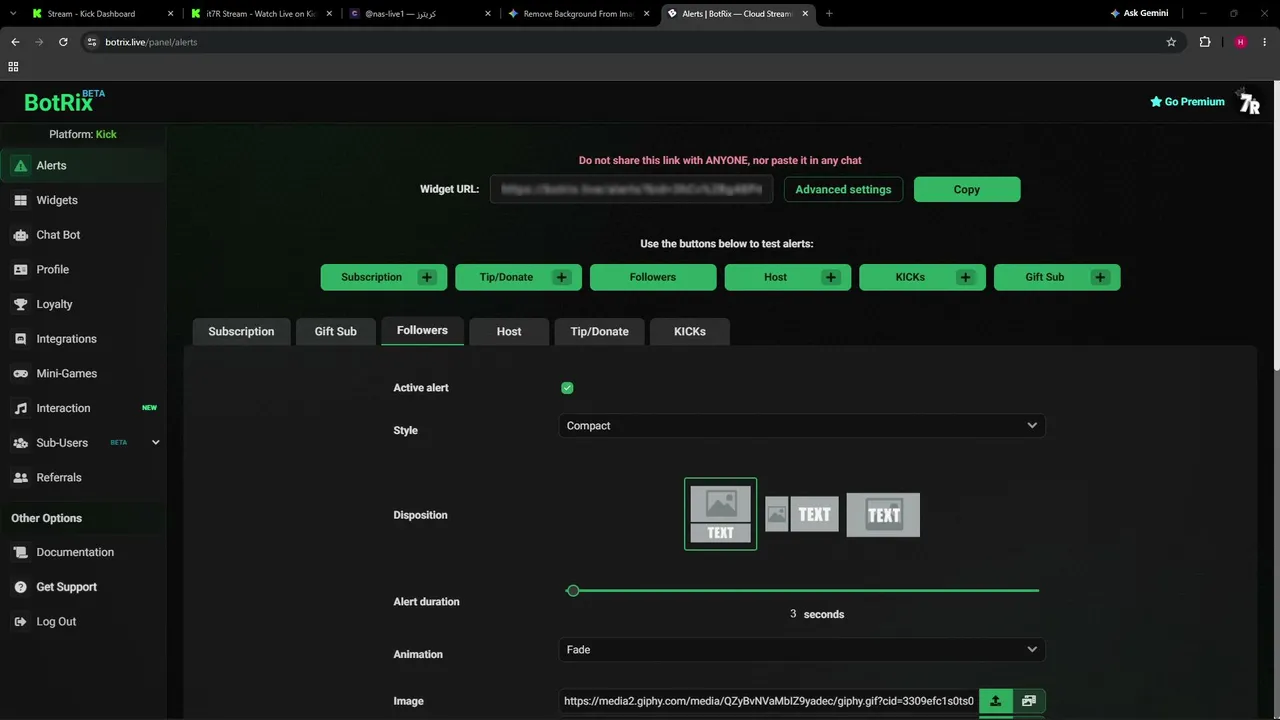Open Advanced settings for the widget
This screenshot has width=1280, height=720.
(843, 190)
